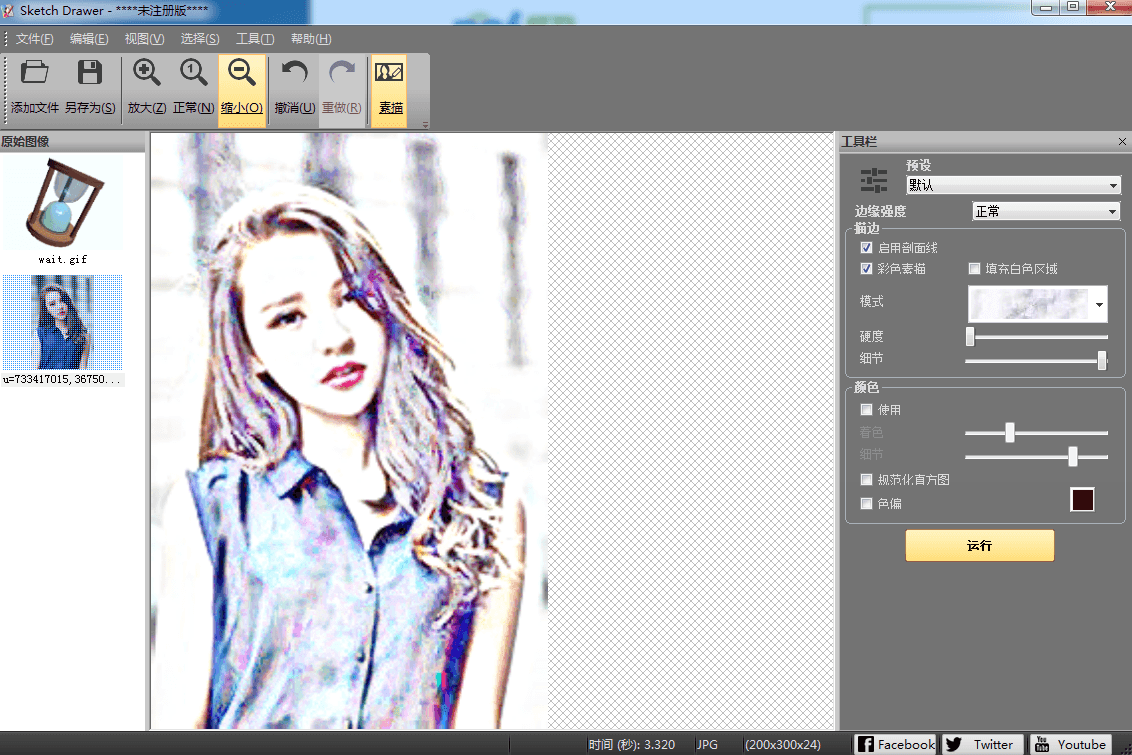Open the 预设 preset dropdown
Image resolution: width=1132 pixels, height=755 pixels.
[1013, 186]
